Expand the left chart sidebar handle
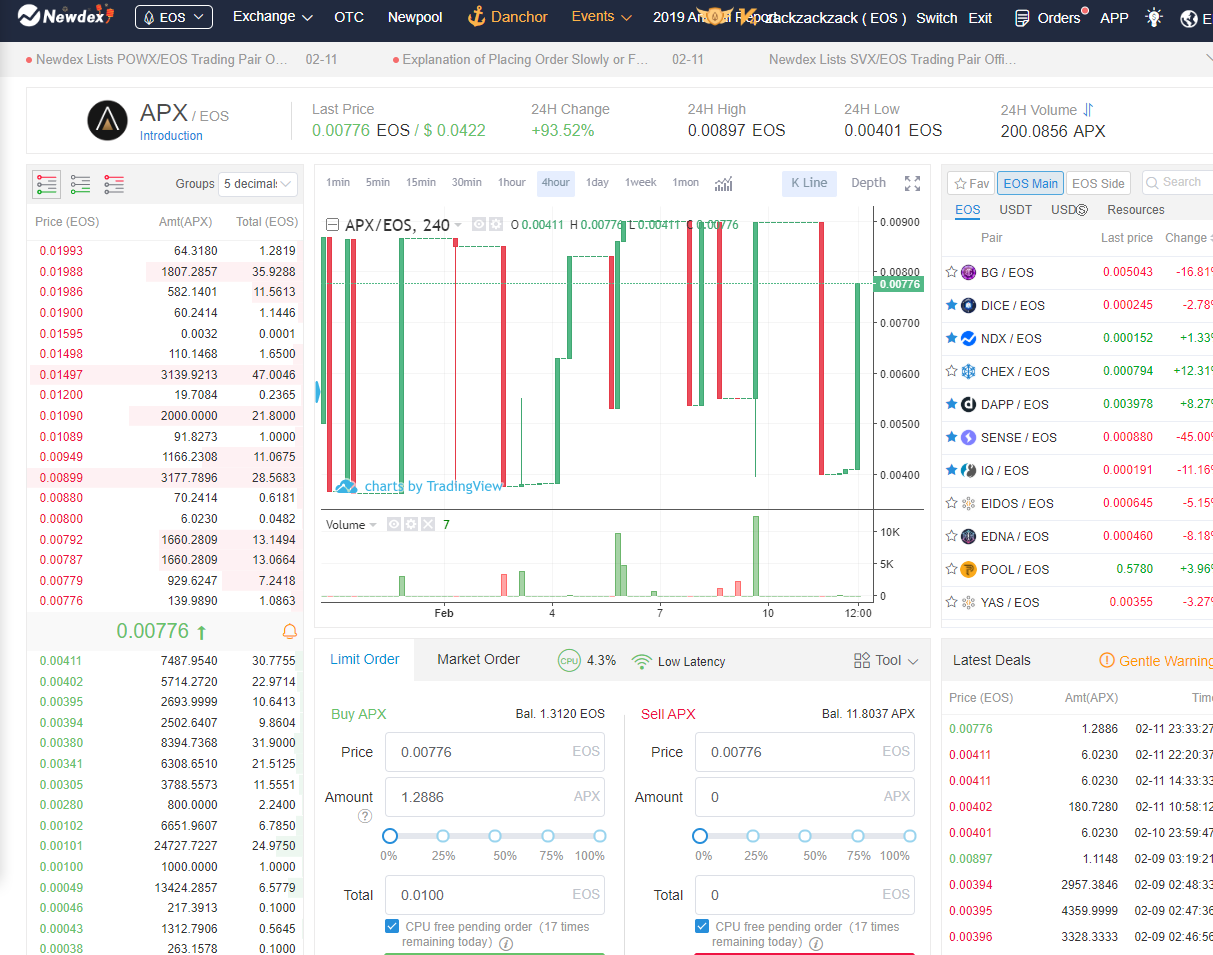 coord(317,392)
